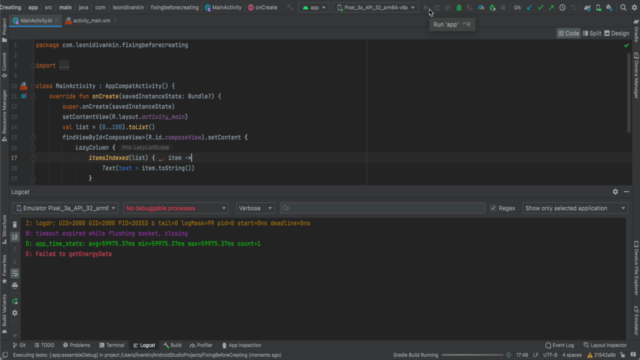Click '4 spaces' indent setting in status bar
Viewport: 640px width, 360px height.
coord(572,355)
